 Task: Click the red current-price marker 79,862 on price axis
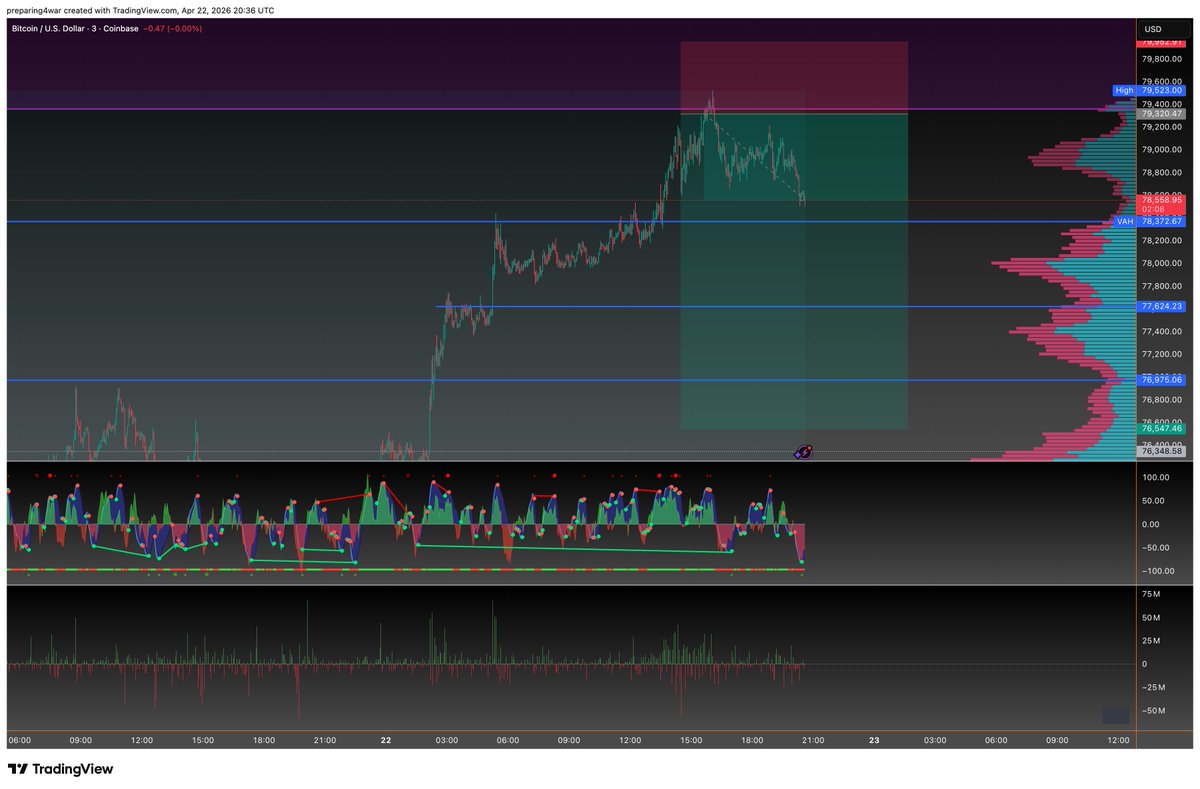pyautogui.click(x=1163, y=42)
